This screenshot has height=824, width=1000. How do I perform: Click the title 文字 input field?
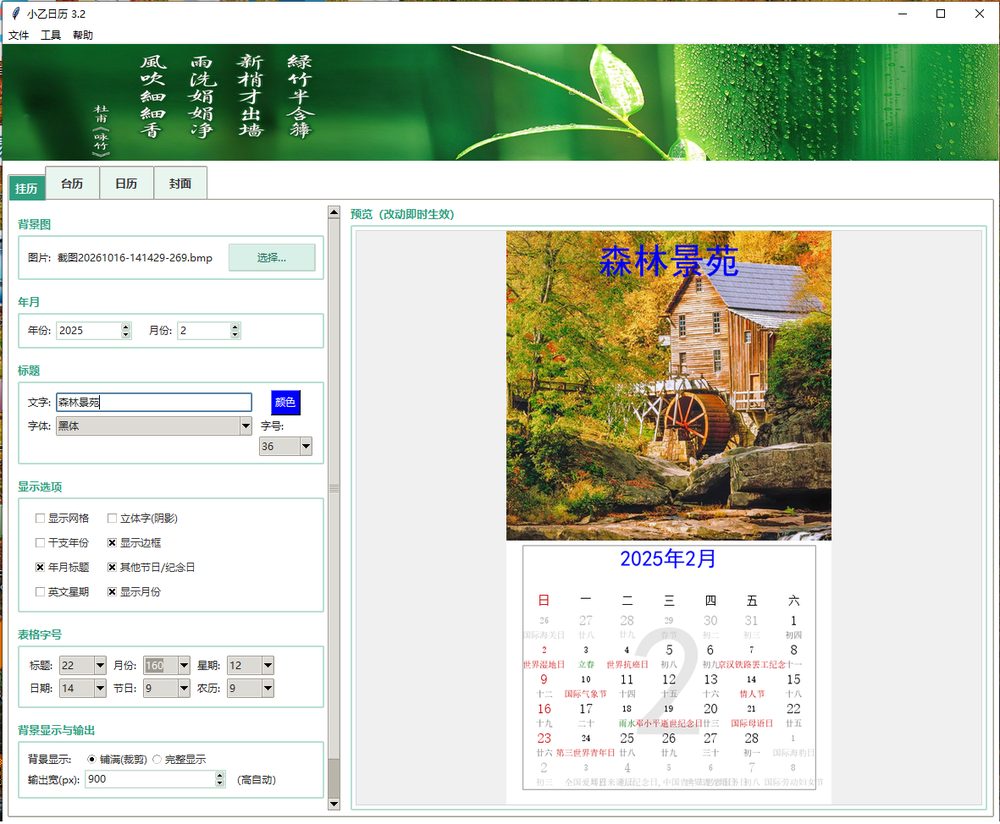(x=154, y=402)
